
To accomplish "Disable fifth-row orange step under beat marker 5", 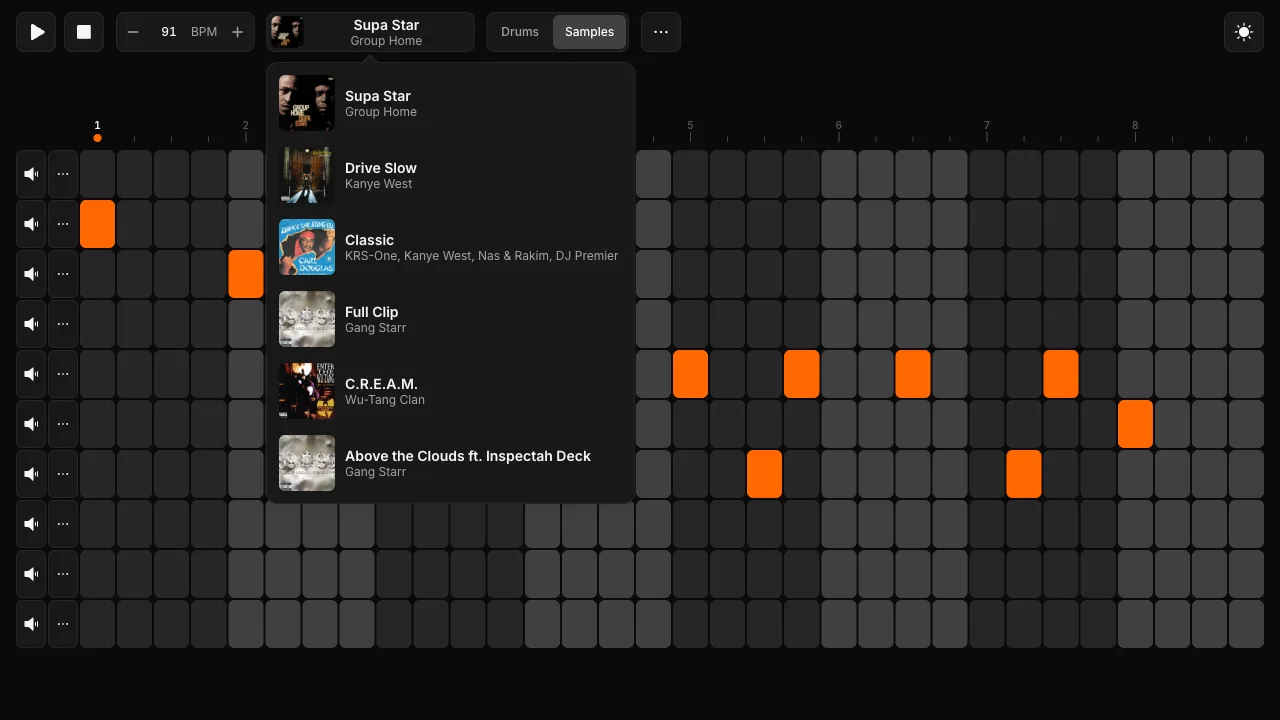I will pyautogui.click(x=690, y=374).
